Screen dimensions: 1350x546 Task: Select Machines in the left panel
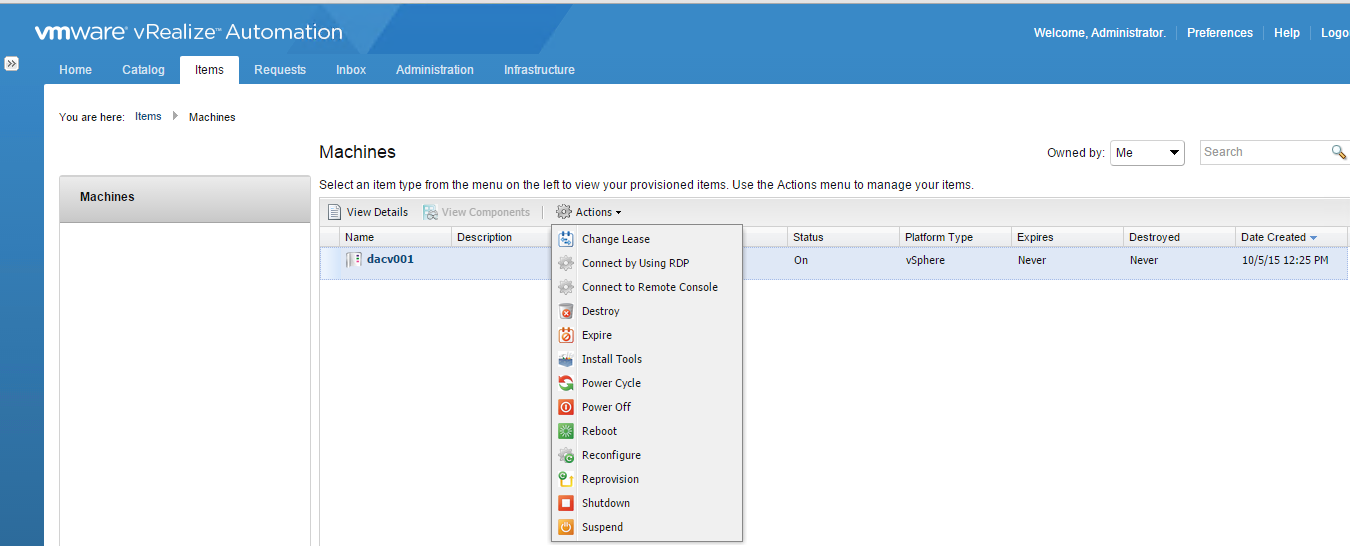click(x=185, y=197)
